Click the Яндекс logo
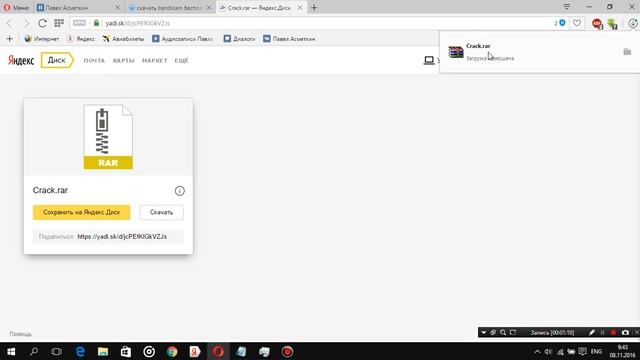The width and height of the screenshot is (640, 360). [21, 60]
